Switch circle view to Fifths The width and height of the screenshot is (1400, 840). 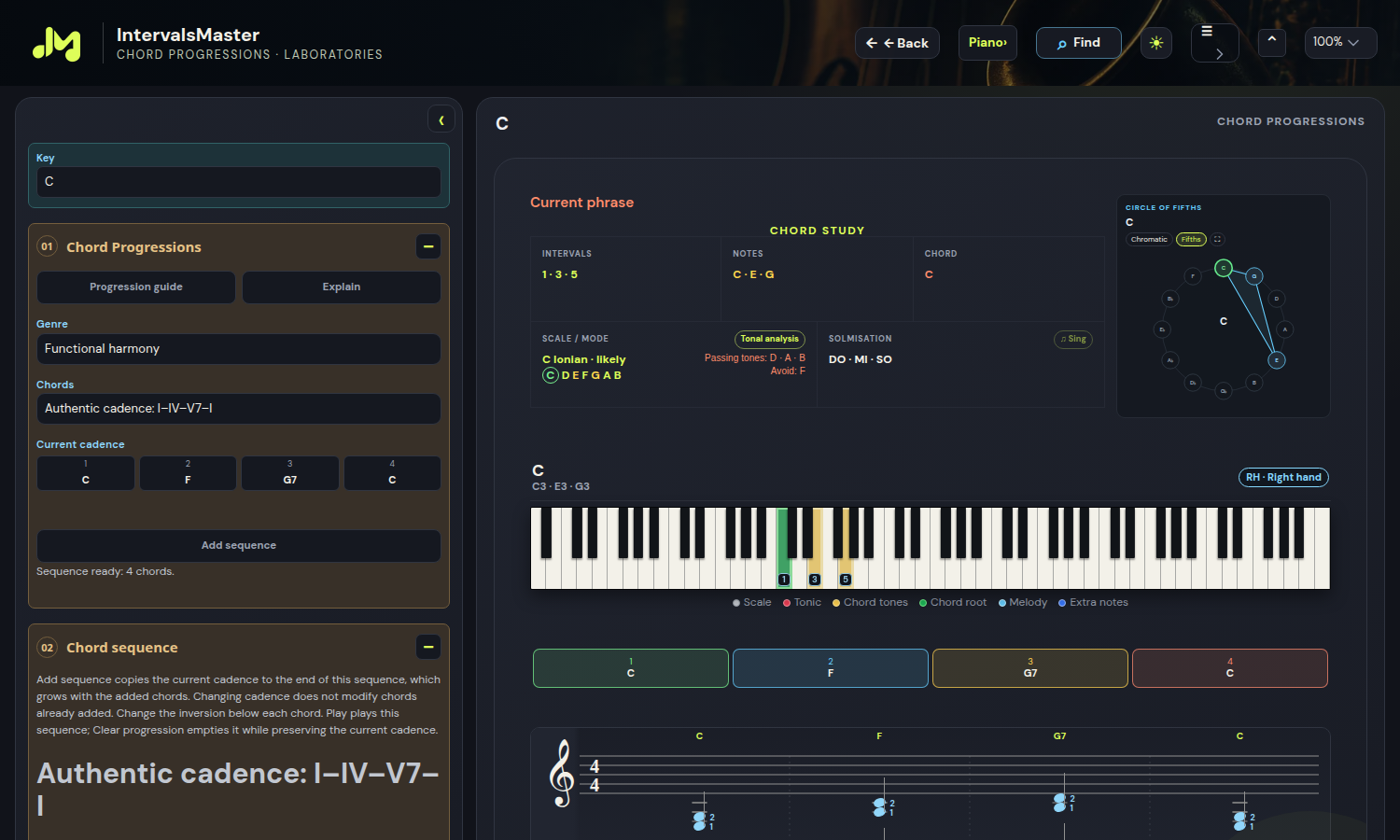(1191, 239)
